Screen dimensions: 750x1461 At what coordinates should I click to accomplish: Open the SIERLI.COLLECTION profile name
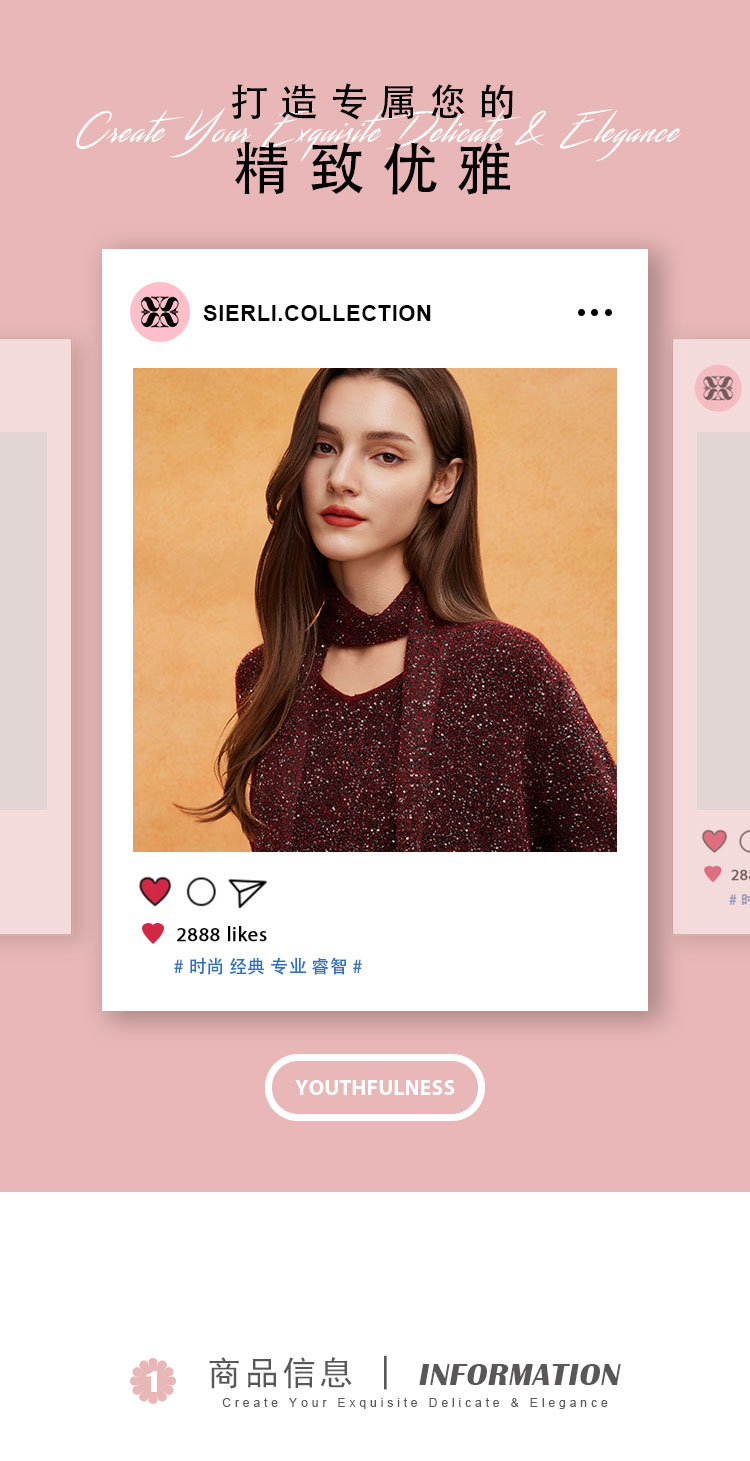tap(317, 313)
